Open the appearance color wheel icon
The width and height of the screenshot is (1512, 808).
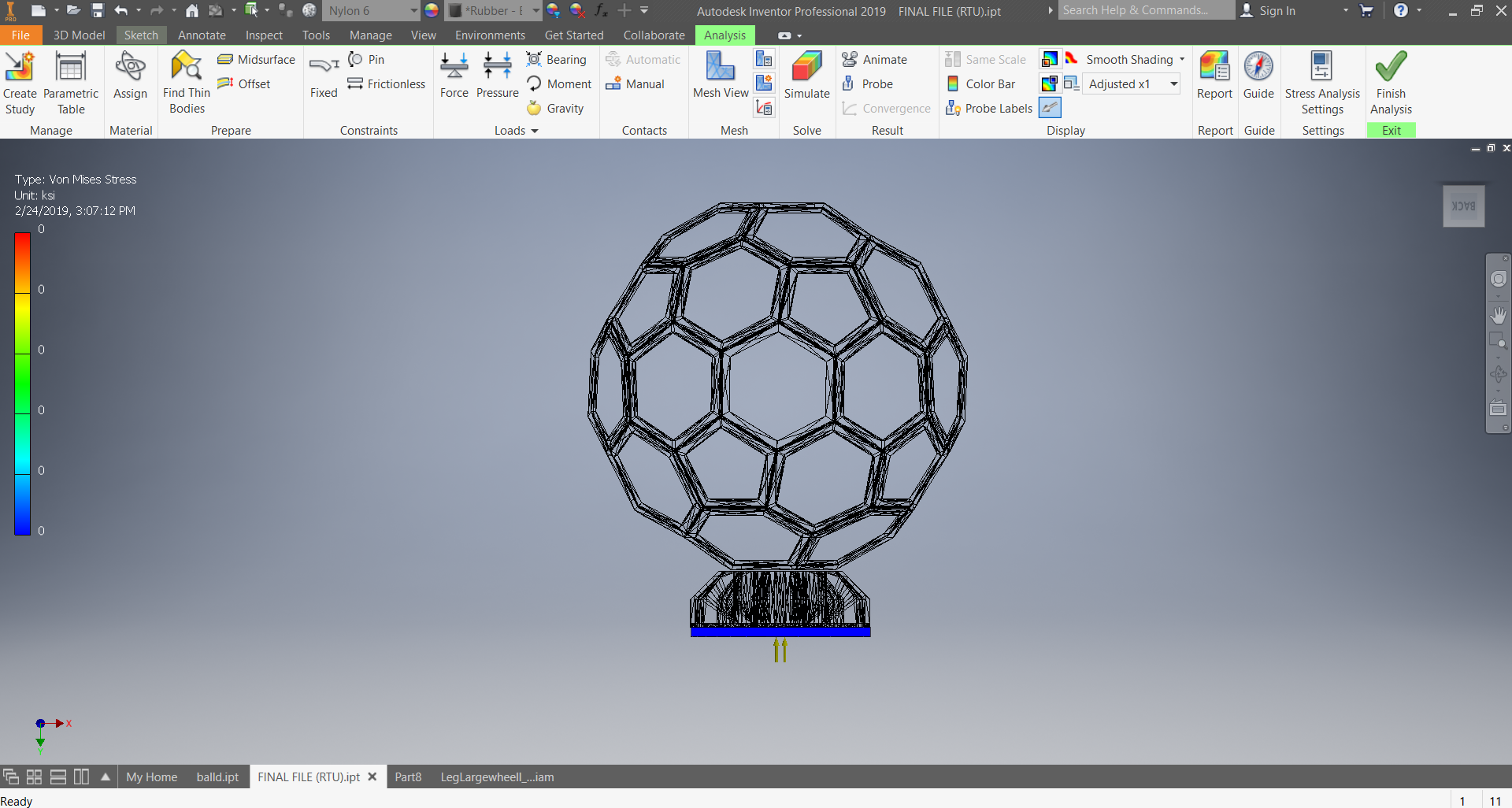tap(432, 10)
